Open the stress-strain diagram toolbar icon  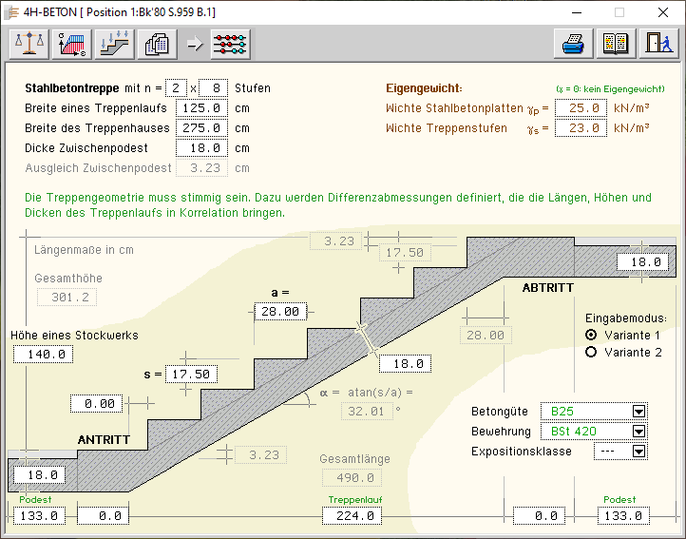point(71,44)
